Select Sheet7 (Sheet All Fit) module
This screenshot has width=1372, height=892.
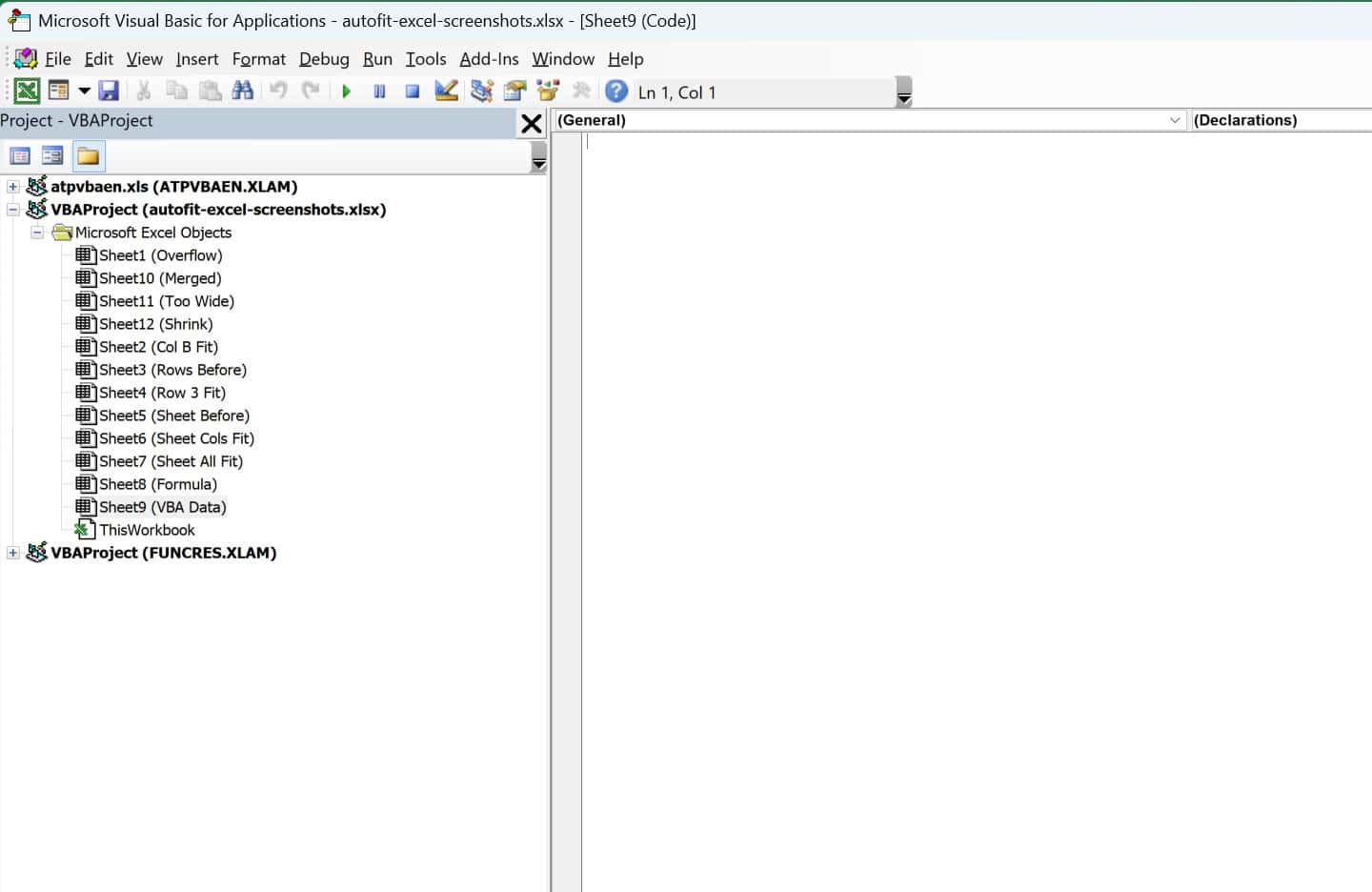(x=171, y=461)
